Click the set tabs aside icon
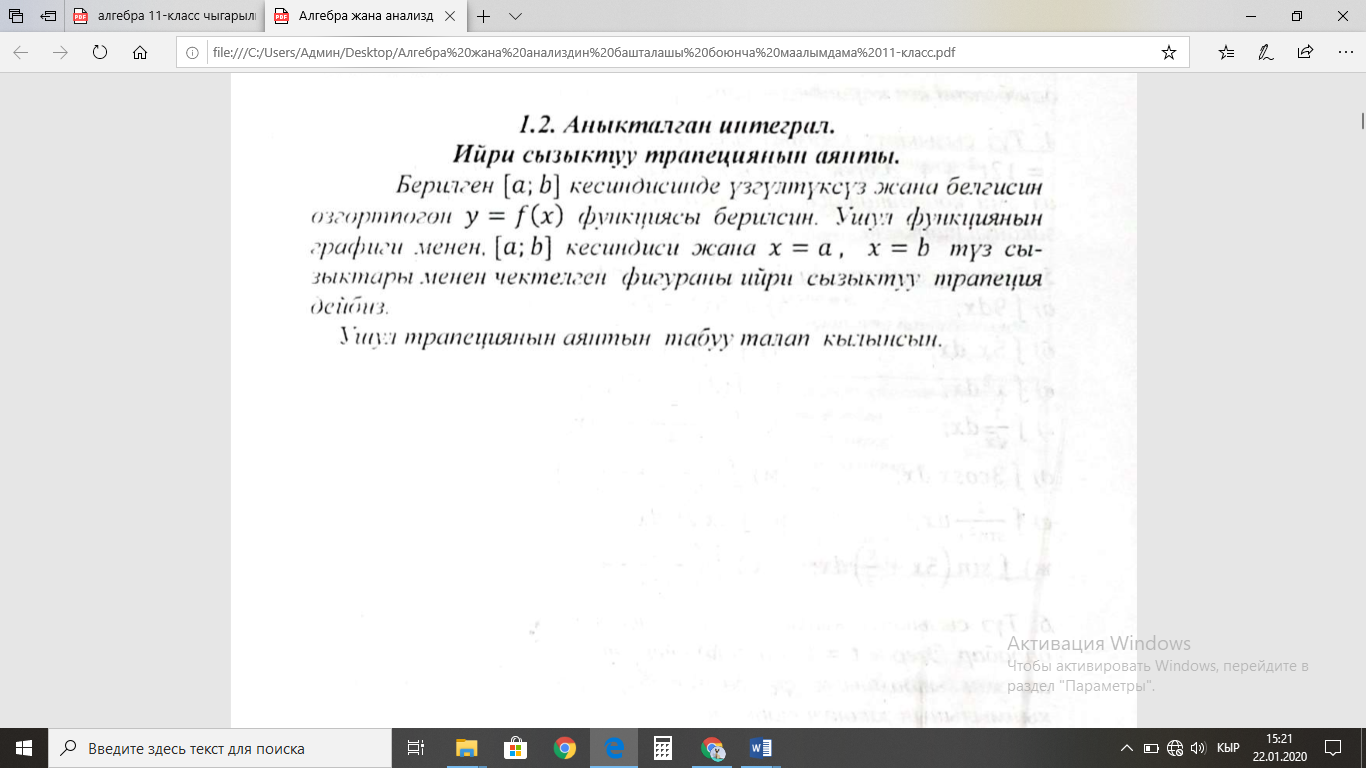Screen dimensions: 1366x768 (x=48, y=16)
